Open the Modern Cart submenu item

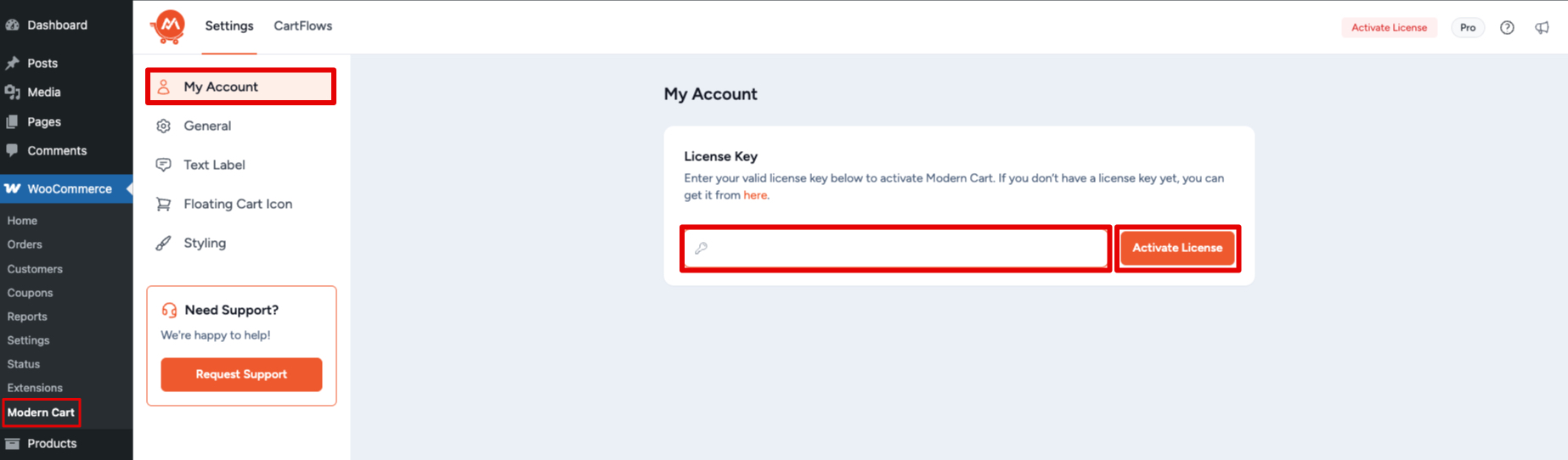[41, 412]
